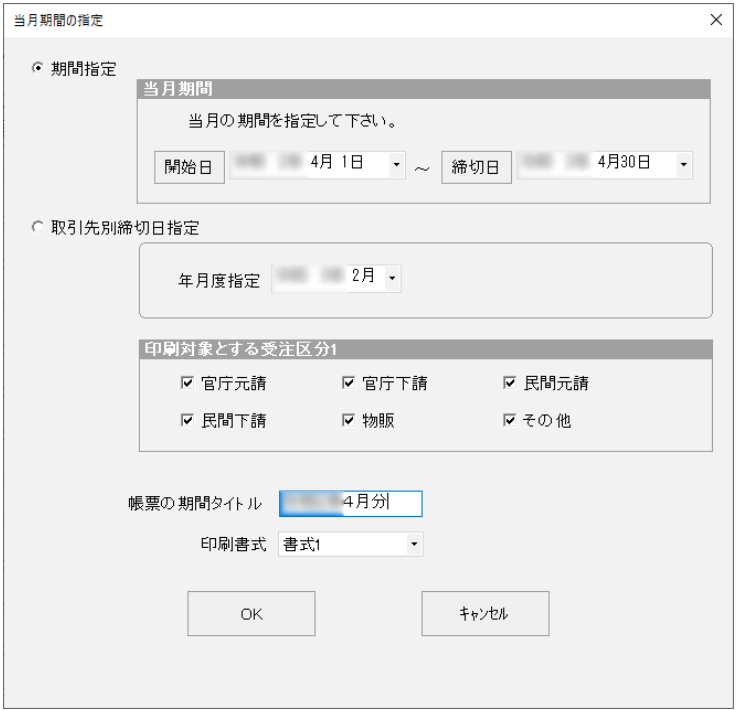Toggle the 官庁元請 checkbox
This screenshot has width=736, height=710.
point(186,383)
